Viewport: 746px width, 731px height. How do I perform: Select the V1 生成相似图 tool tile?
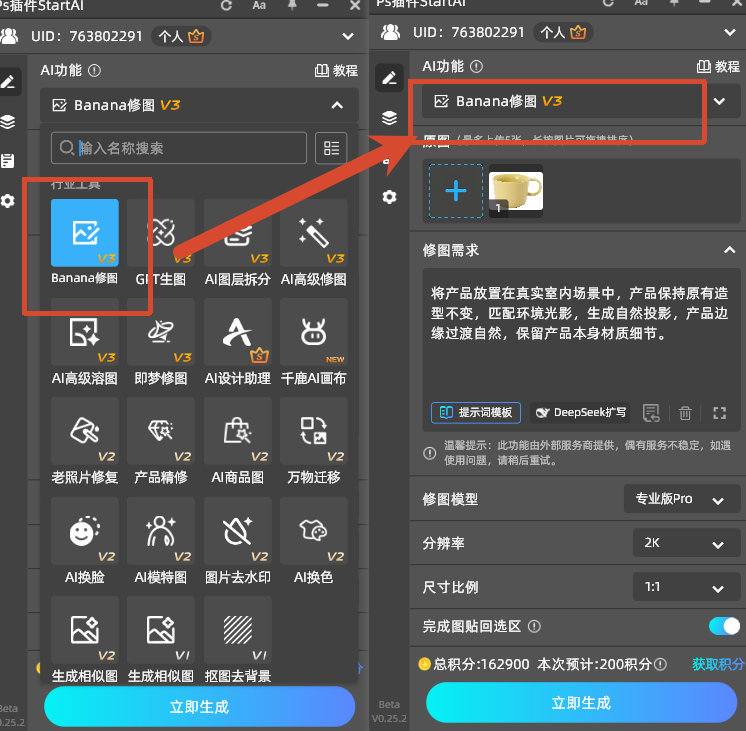pyautogui.click(x=161, y=630)
